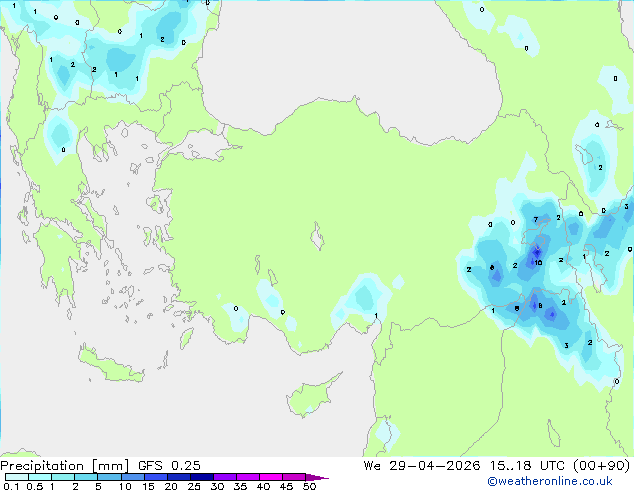The width and height of the screenshot is (634, 490).
Task: Select the 5–10 mm legend color box
Action: click(109, 477)
